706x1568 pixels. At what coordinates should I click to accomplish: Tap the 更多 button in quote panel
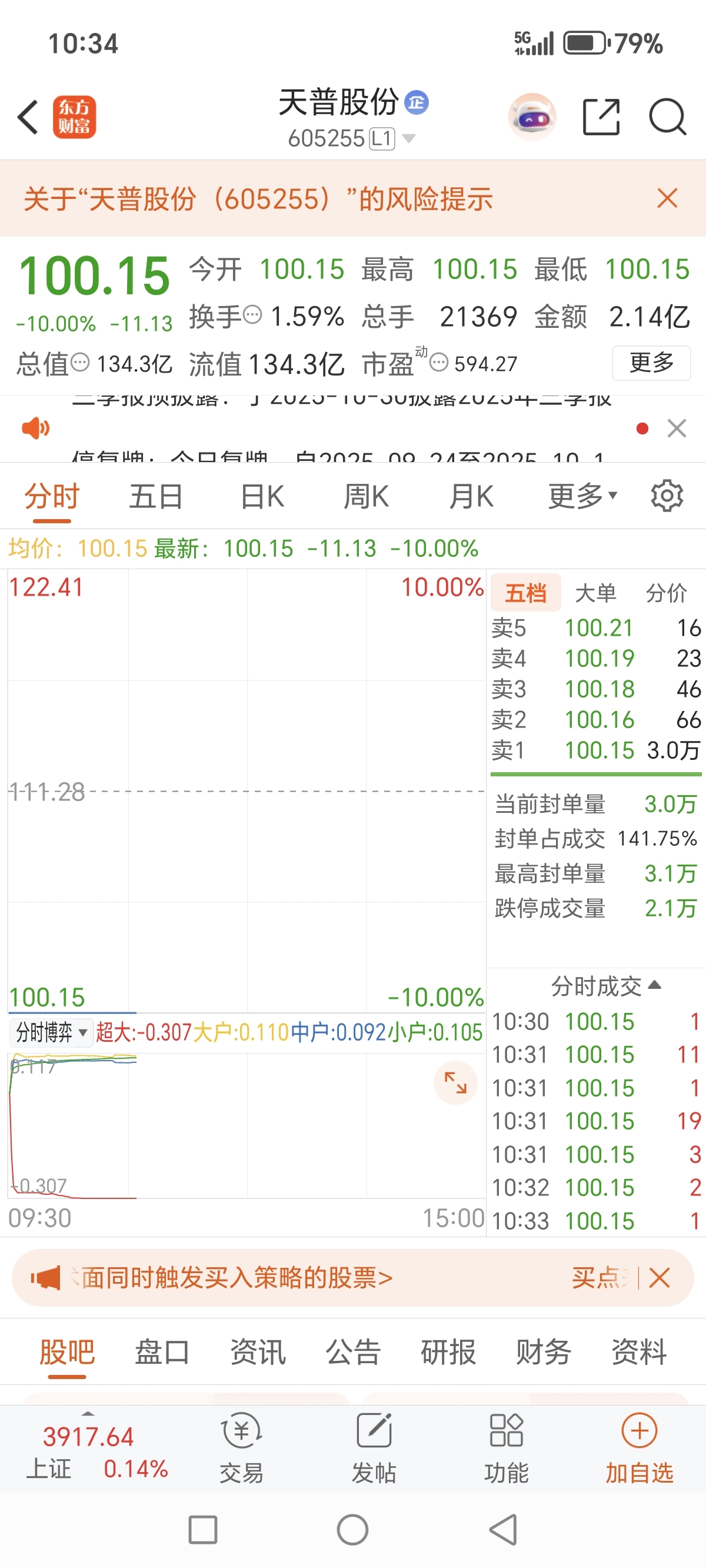click(651, 363)
